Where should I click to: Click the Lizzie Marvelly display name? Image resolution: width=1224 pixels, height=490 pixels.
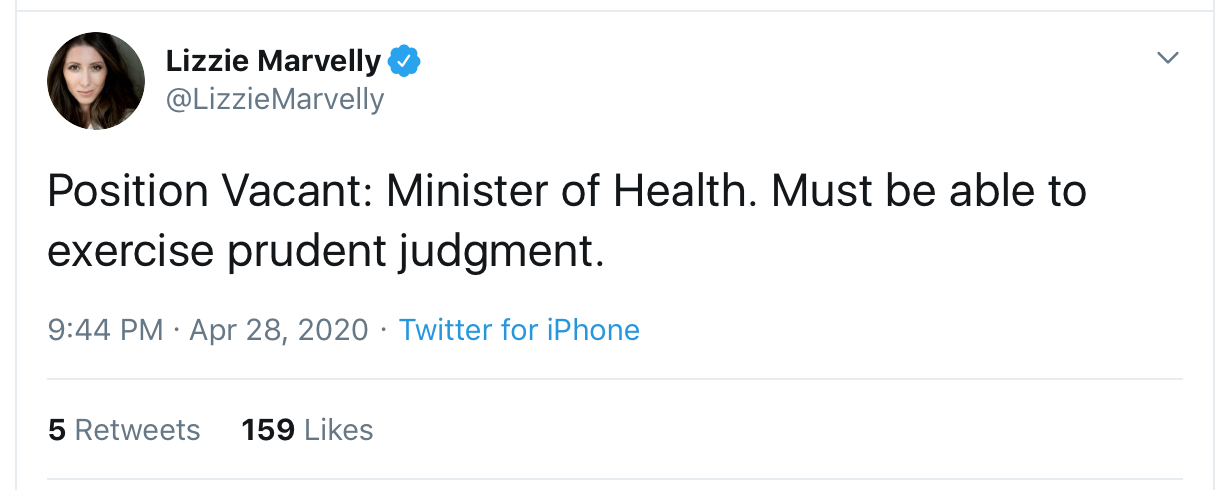click(273, 62)
